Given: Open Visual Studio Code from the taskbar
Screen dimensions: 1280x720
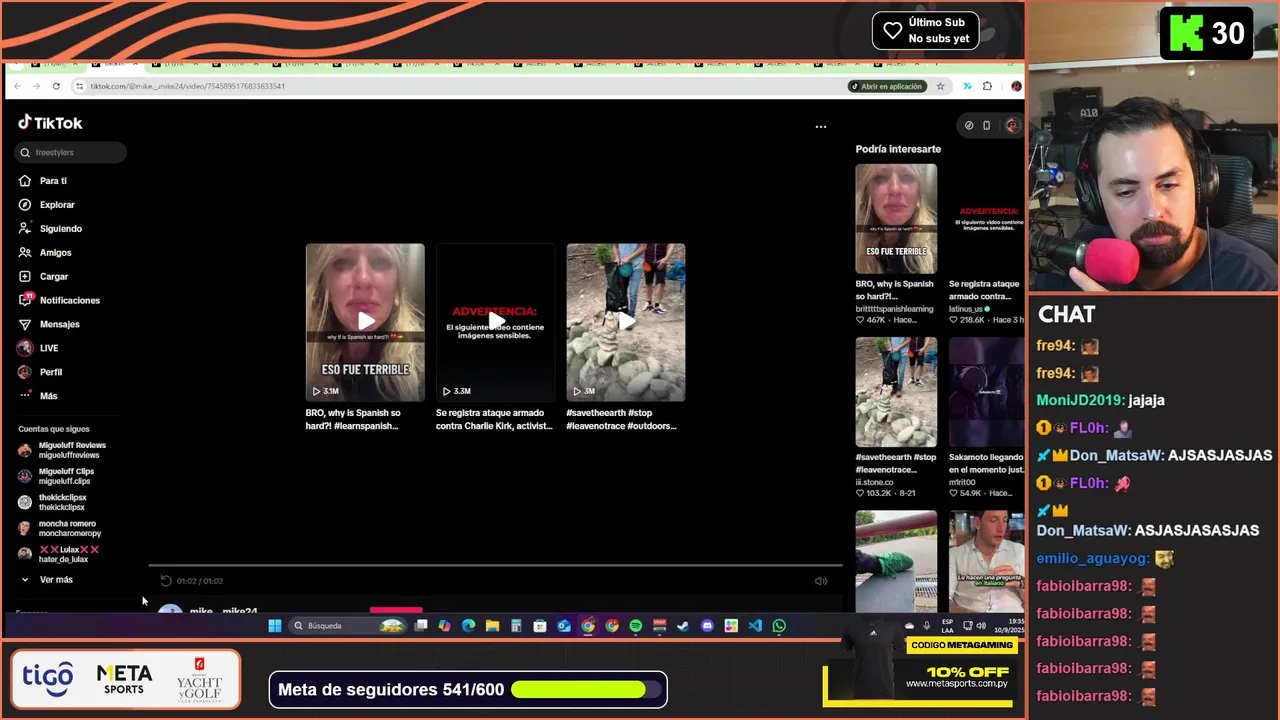Looking at the screenshot, I should (755, 626).
